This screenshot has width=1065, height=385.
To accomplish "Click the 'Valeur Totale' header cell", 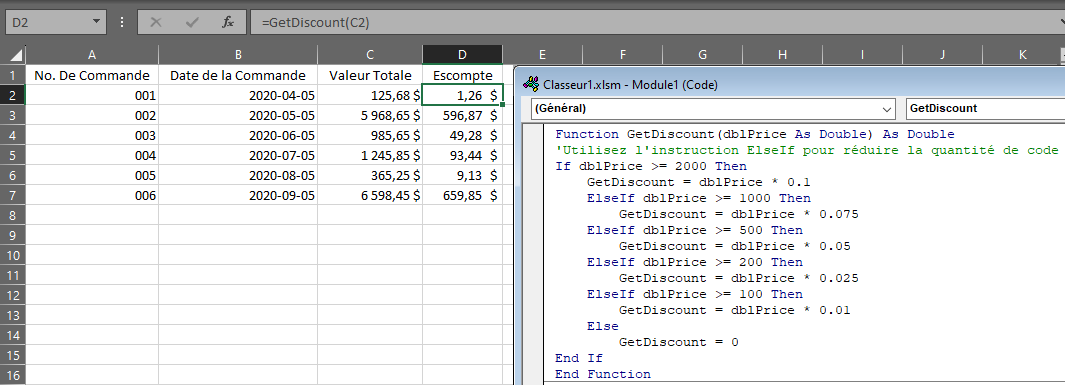I will click(370, 75).
